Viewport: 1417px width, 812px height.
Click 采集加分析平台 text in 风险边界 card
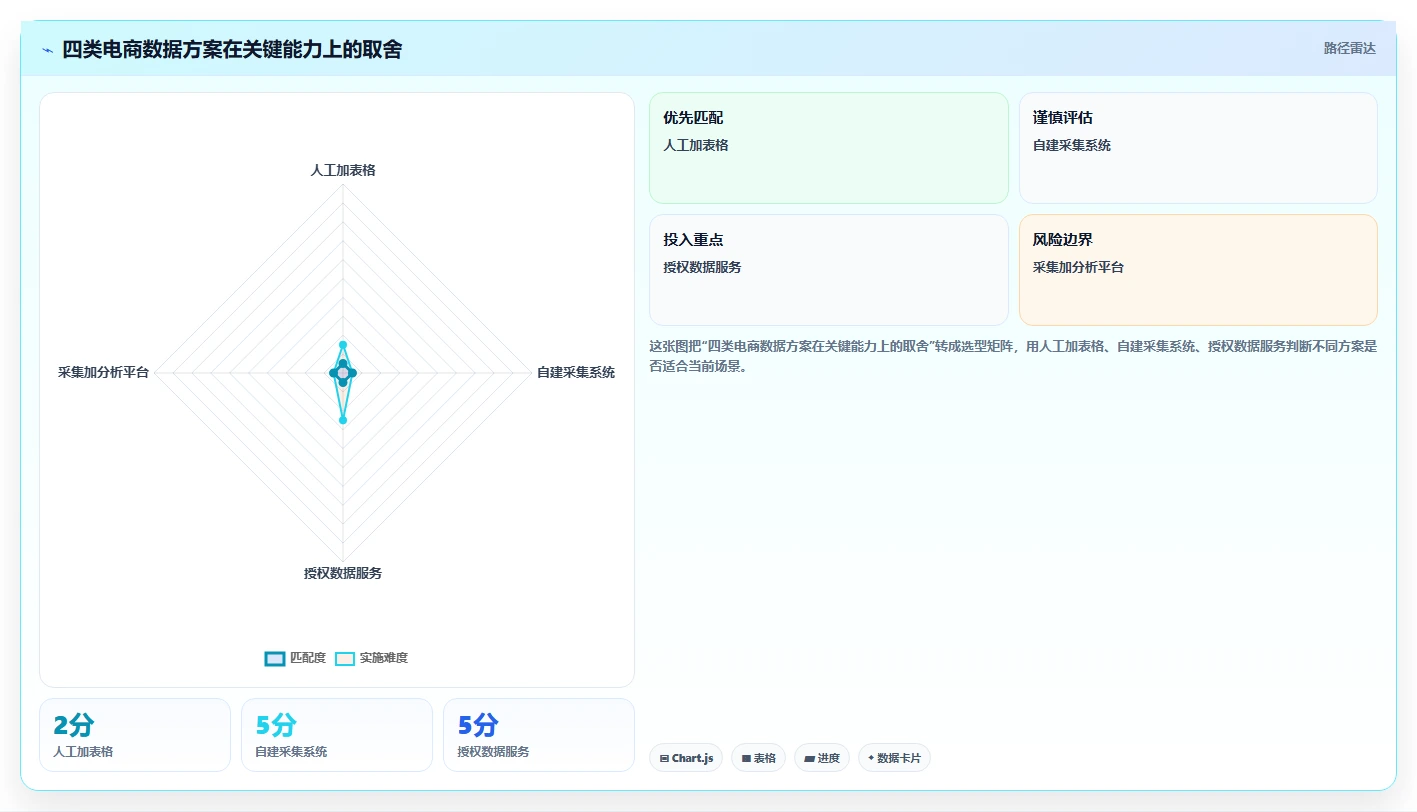pos(1078,267)
